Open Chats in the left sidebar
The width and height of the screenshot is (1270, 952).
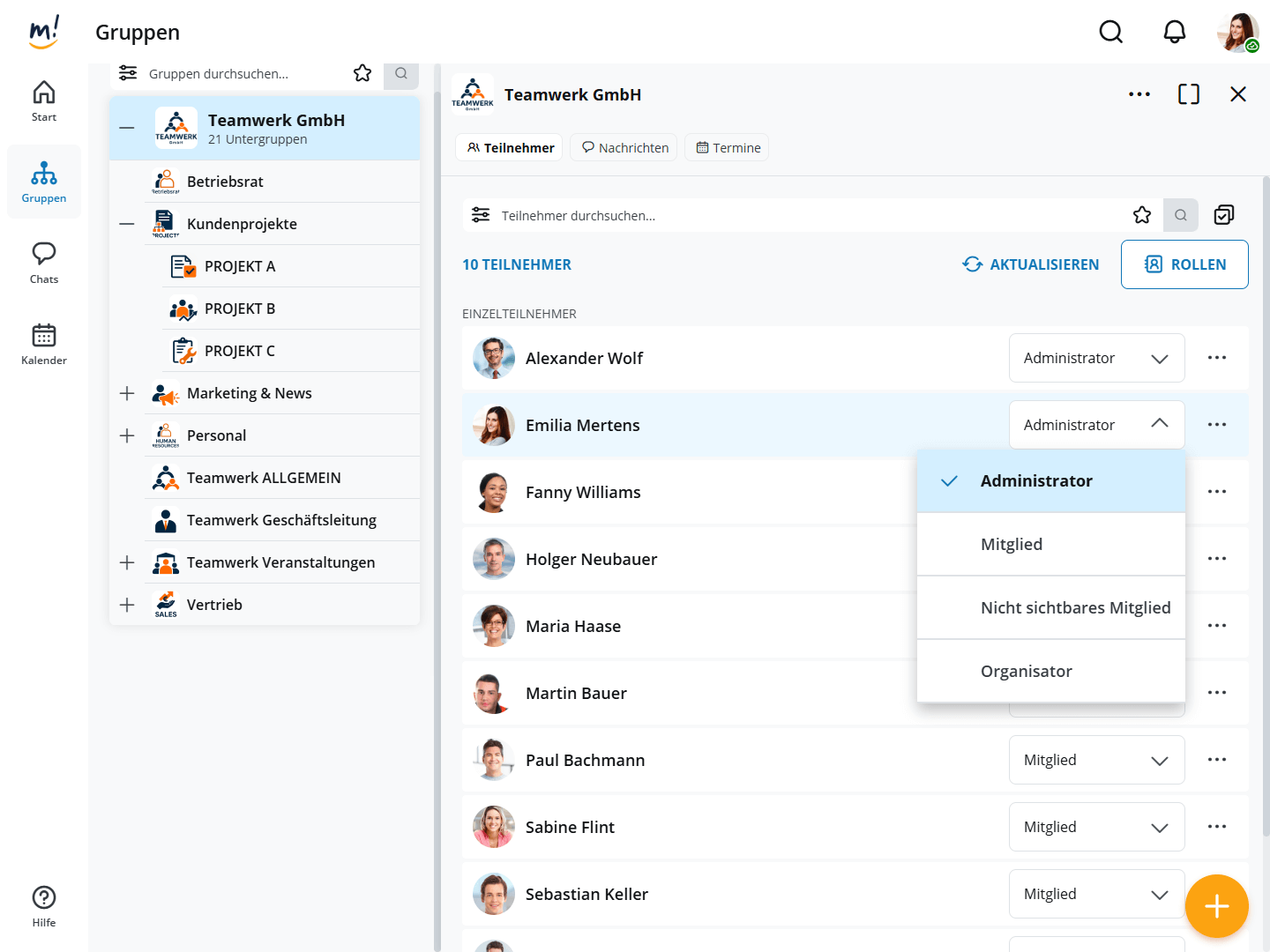(x=44, y=263)
